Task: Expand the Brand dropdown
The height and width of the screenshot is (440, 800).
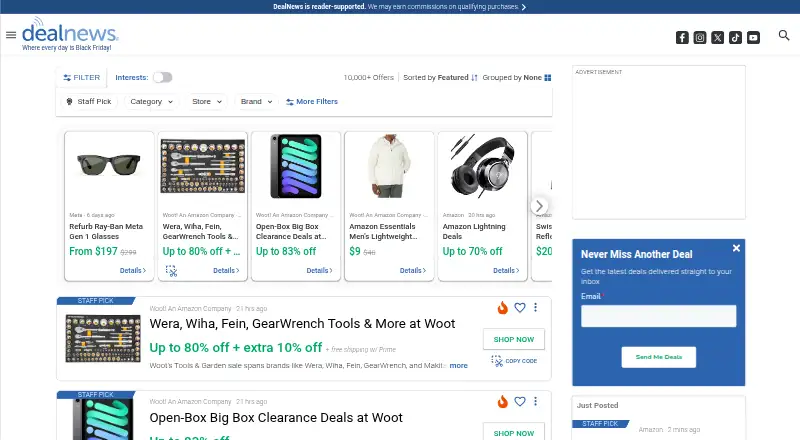Action: point(257,102)
